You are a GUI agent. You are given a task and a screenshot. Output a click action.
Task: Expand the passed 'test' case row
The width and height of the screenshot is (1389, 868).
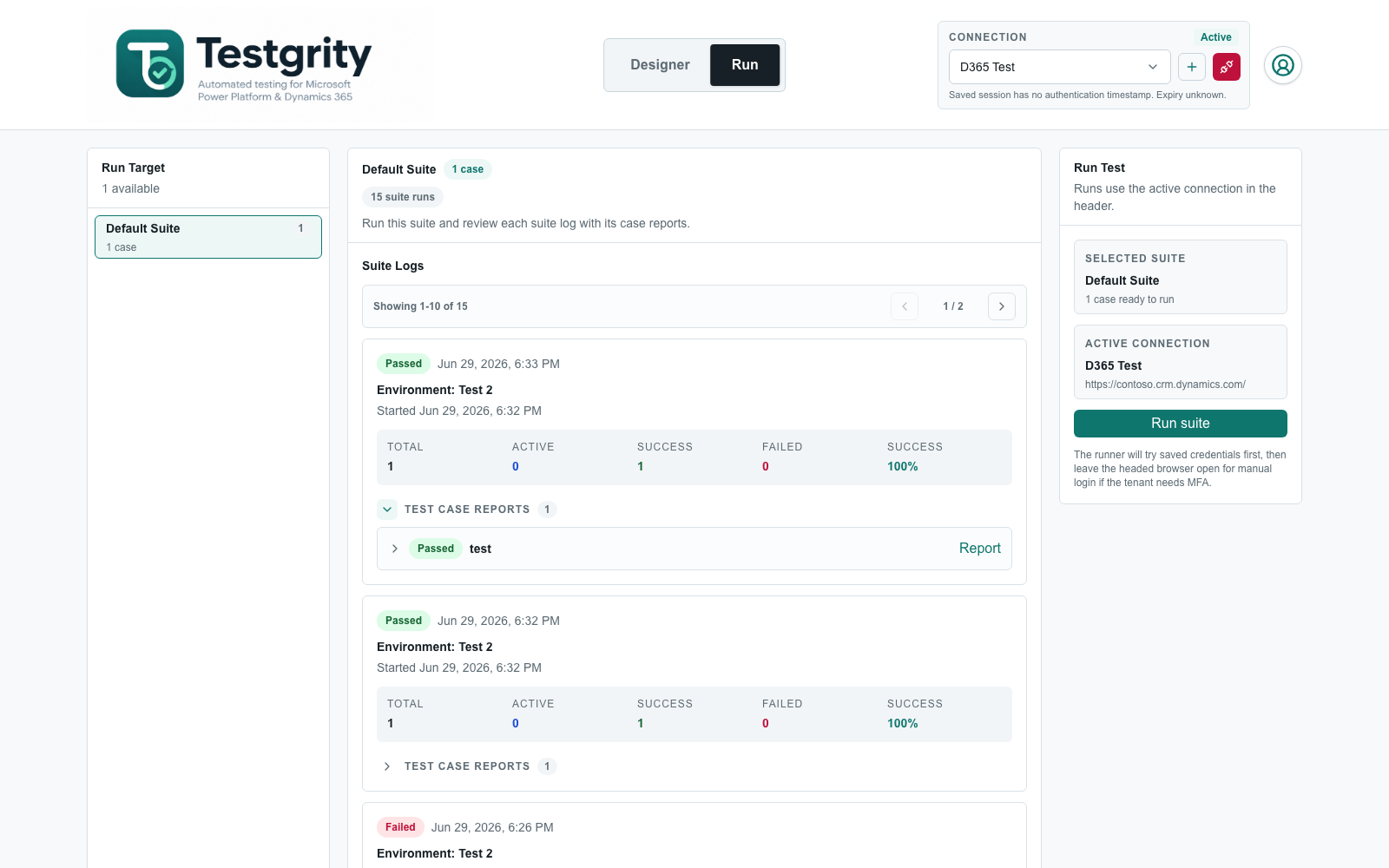tap(395, 549)
